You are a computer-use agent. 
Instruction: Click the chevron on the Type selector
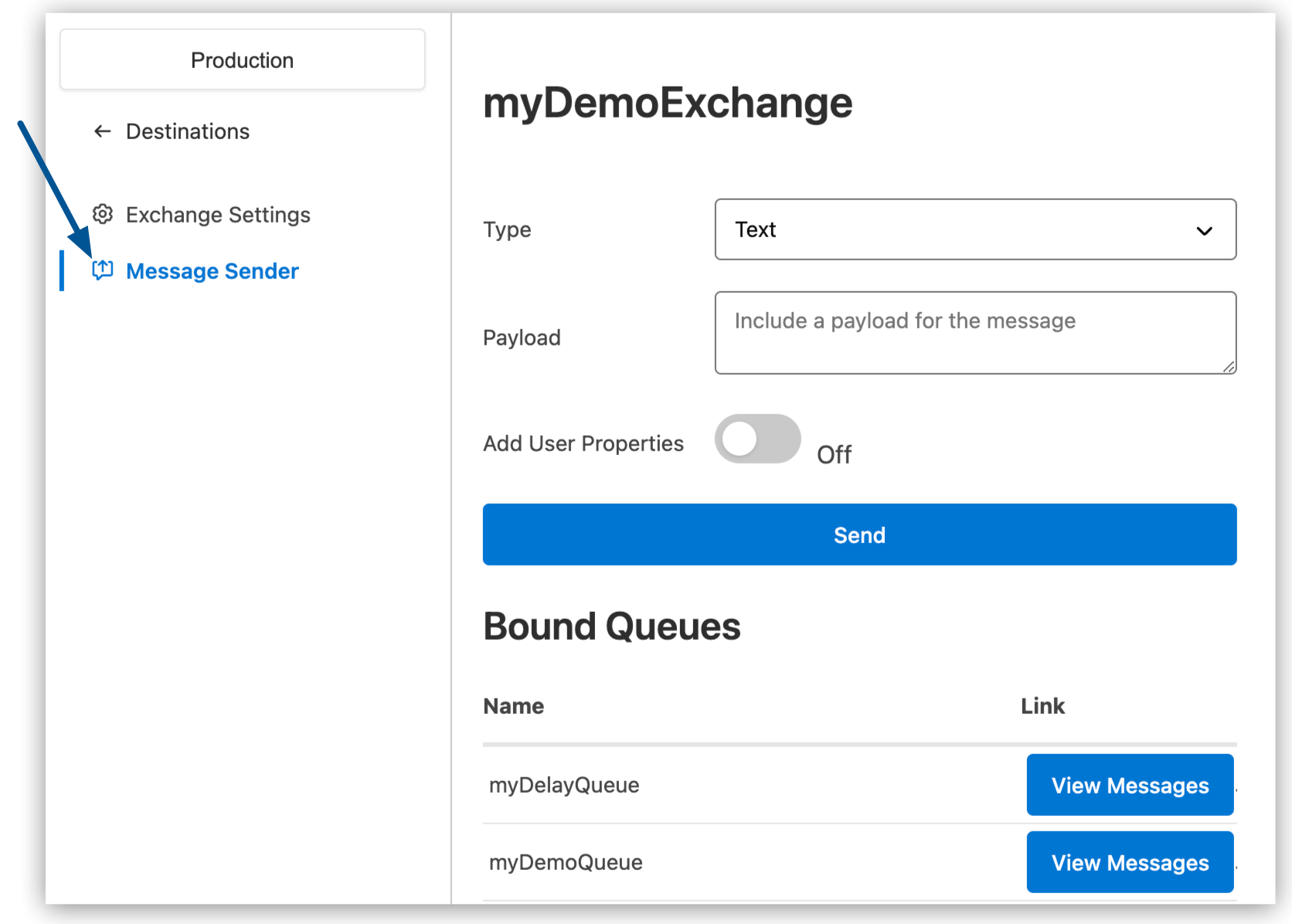[1204, 229]
